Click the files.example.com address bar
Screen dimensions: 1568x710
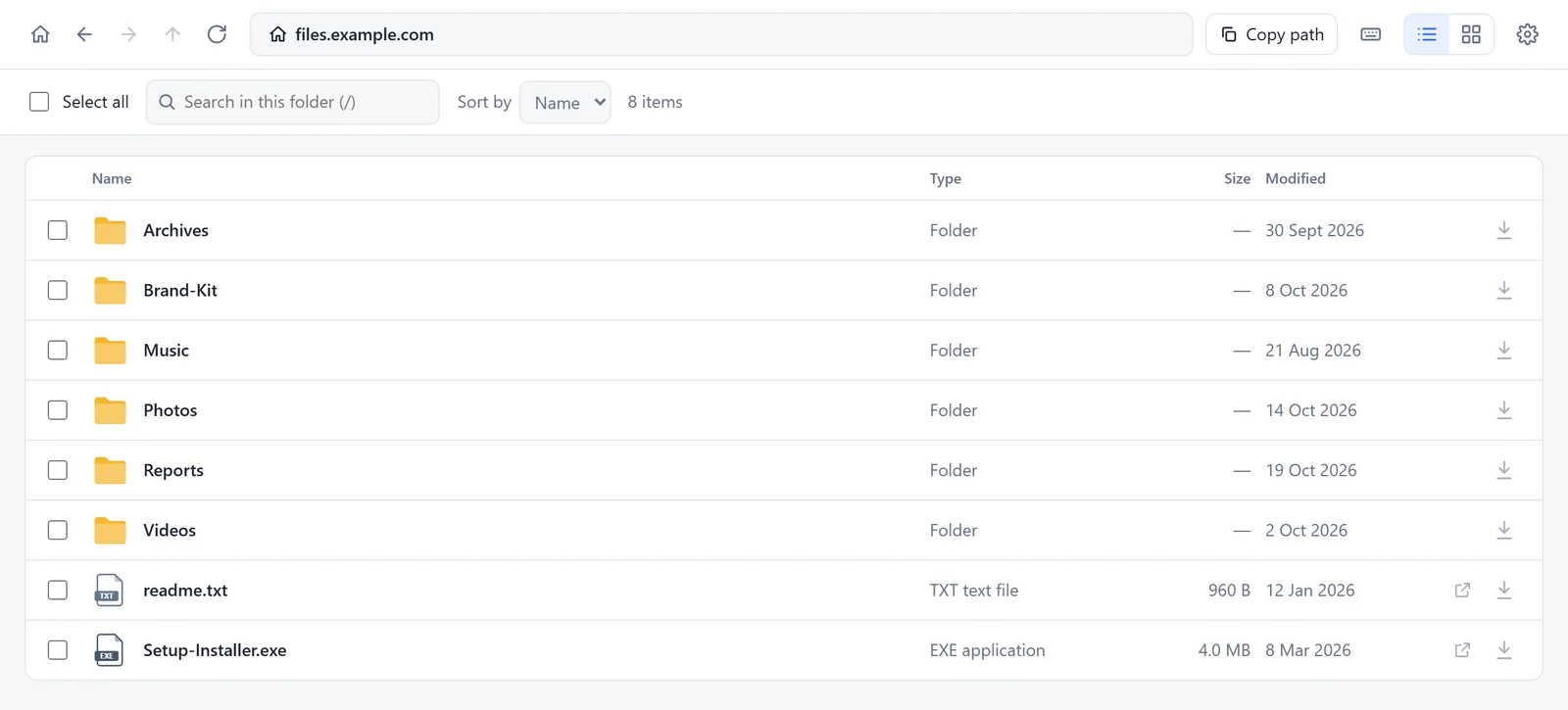(721, 34)
